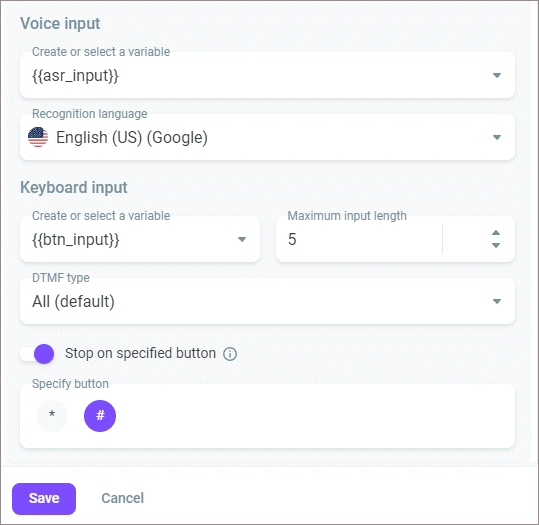Click the Save button

pos(44,499)
